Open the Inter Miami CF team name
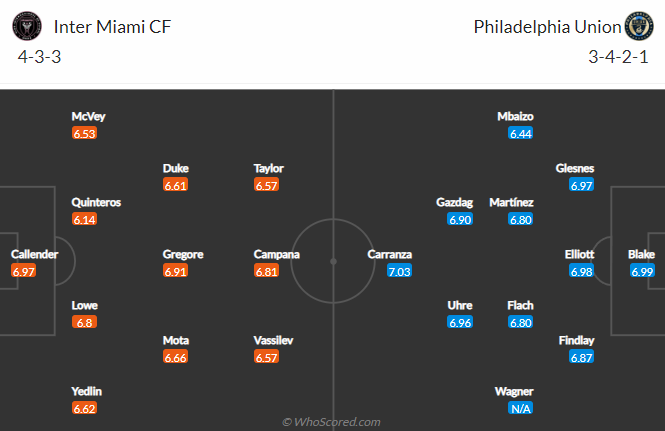This screenshot has width=665, height=431. (x=112, y=27)
